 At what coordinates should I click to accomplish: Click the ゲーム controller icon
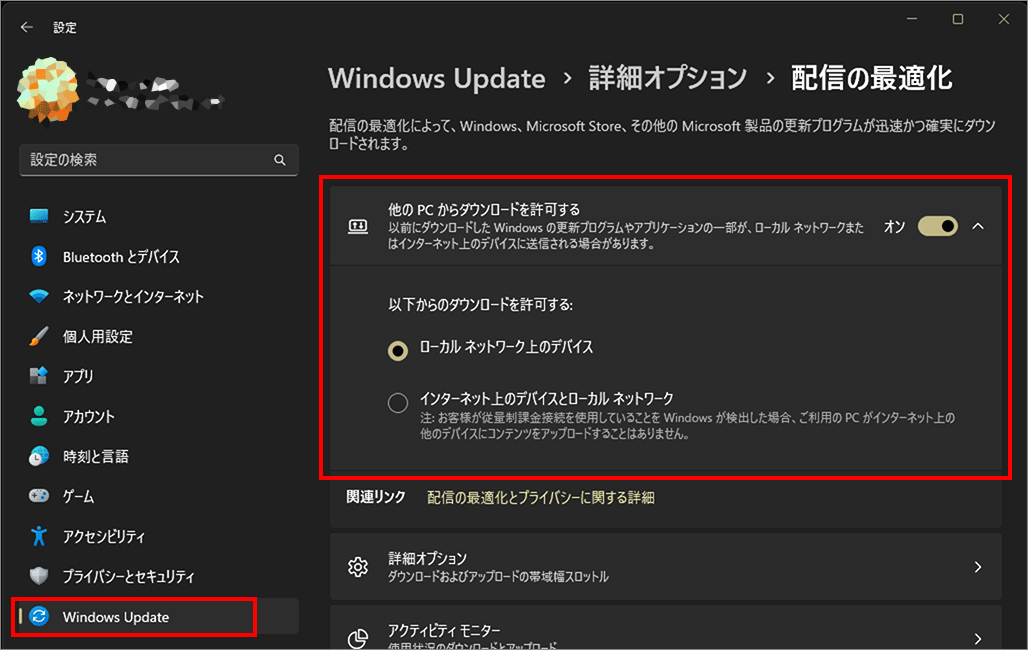pos(39,496)
